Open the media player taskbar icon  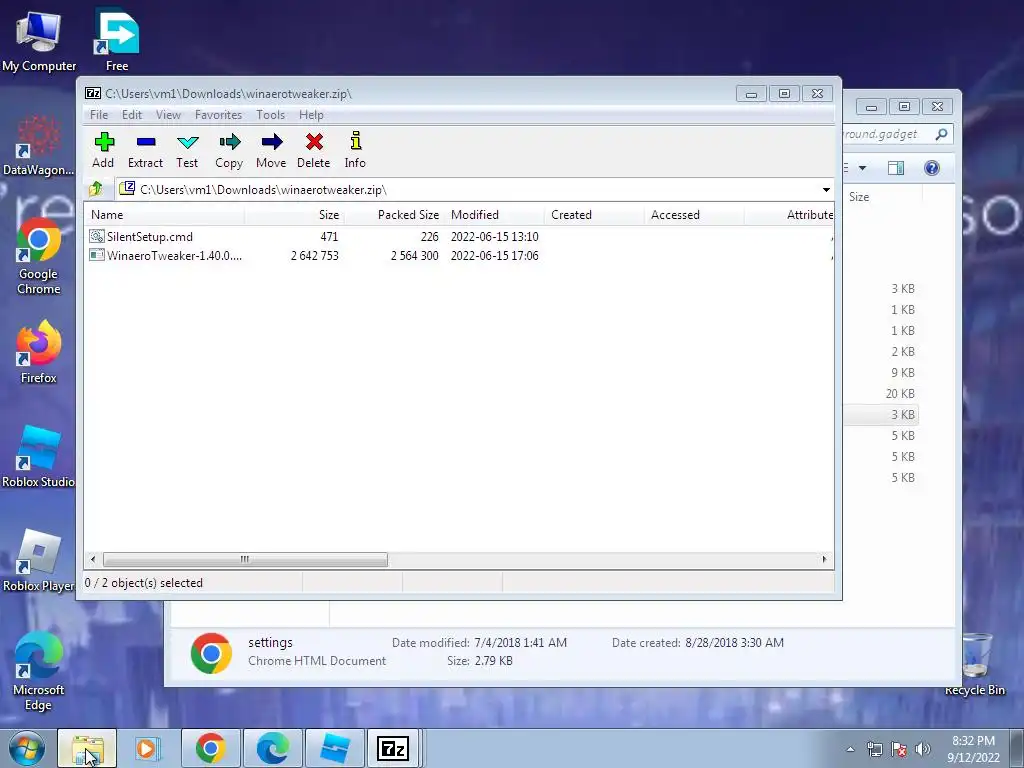(148, 748)
